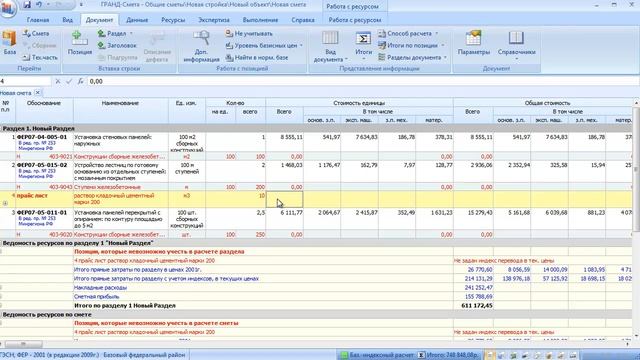This screenshot has height=360, width=640.
Task: Click Не учитывать for the position
Action: click(249, 33)
